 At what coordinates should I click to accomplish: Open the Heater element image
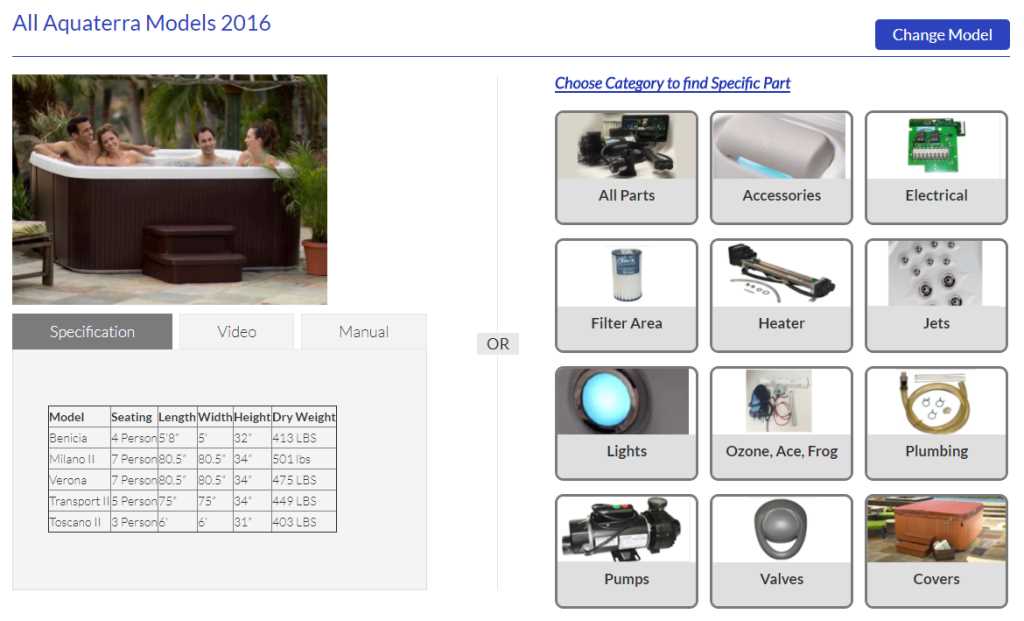tap(781, 274)
